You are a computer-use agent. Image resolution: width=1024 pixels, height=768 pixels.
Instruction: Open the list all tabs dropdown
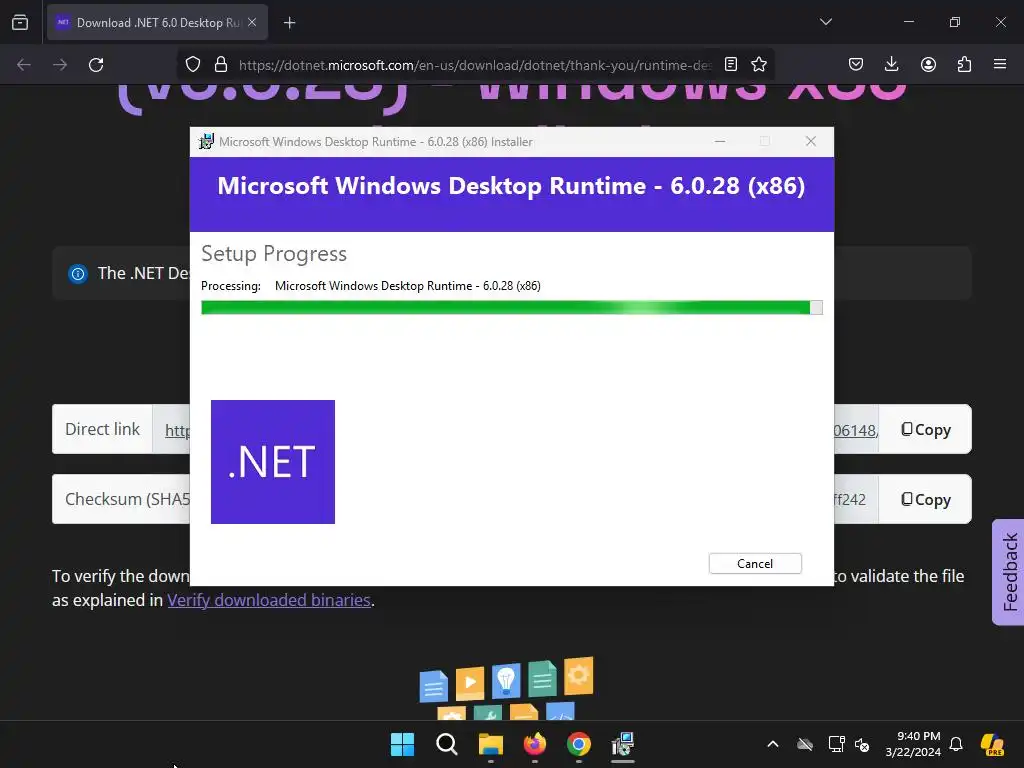click(x=825, y=22)
